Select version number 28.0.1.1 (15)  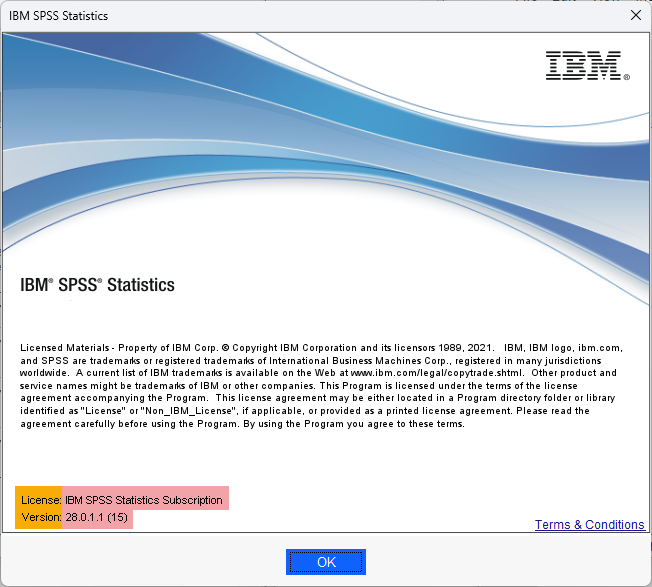tap(96, 517)
